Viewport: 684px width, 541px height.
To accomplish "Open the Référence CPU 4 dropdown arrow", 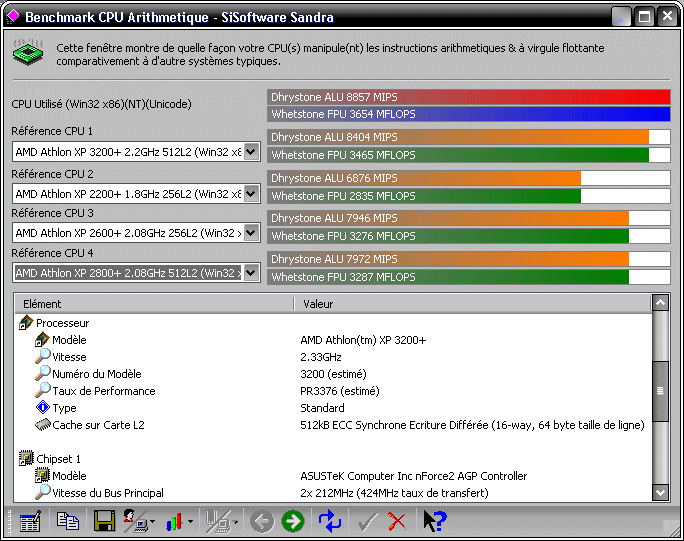I will pos(251,273).
